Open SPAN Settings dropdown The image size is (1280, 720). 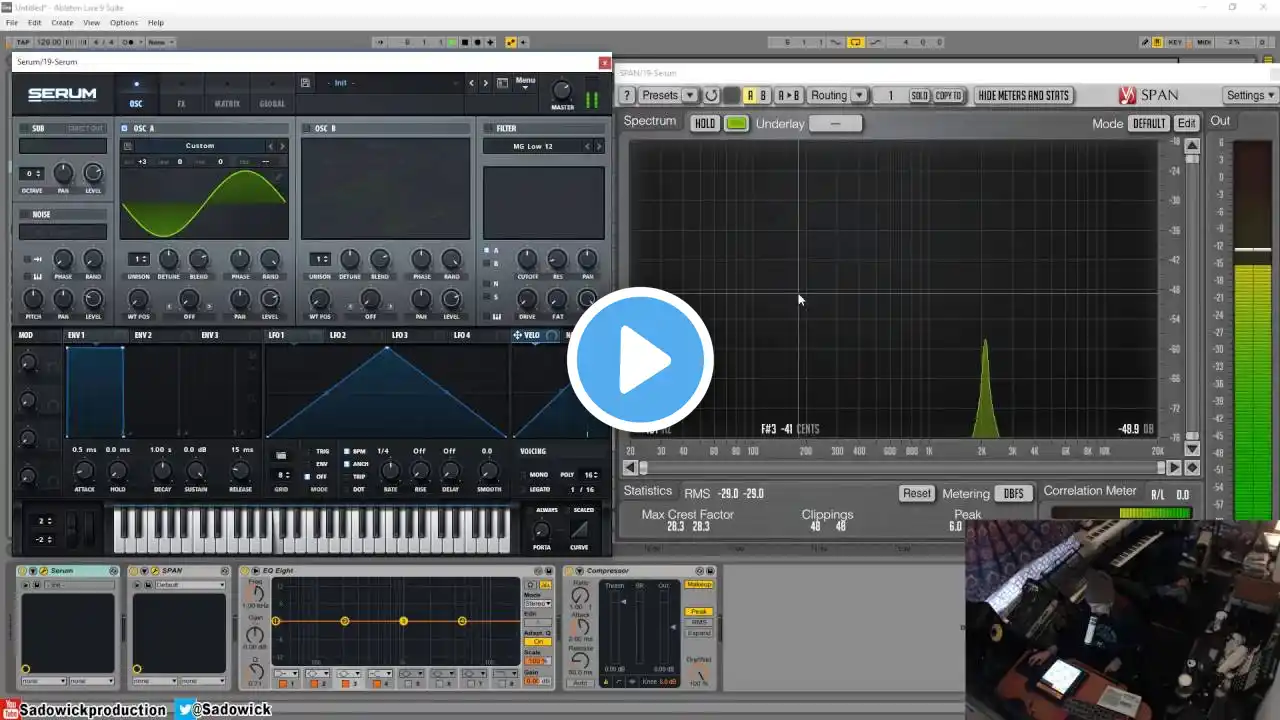point(1251,96)
